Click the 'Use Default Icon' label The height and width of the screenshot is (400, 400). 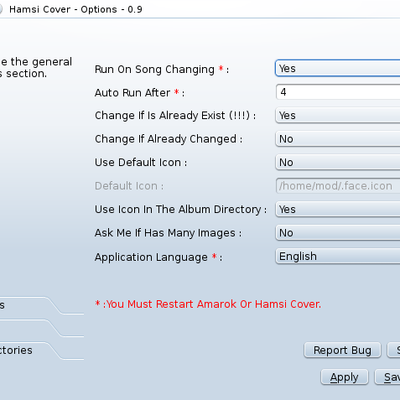click(x=141, y=162)
